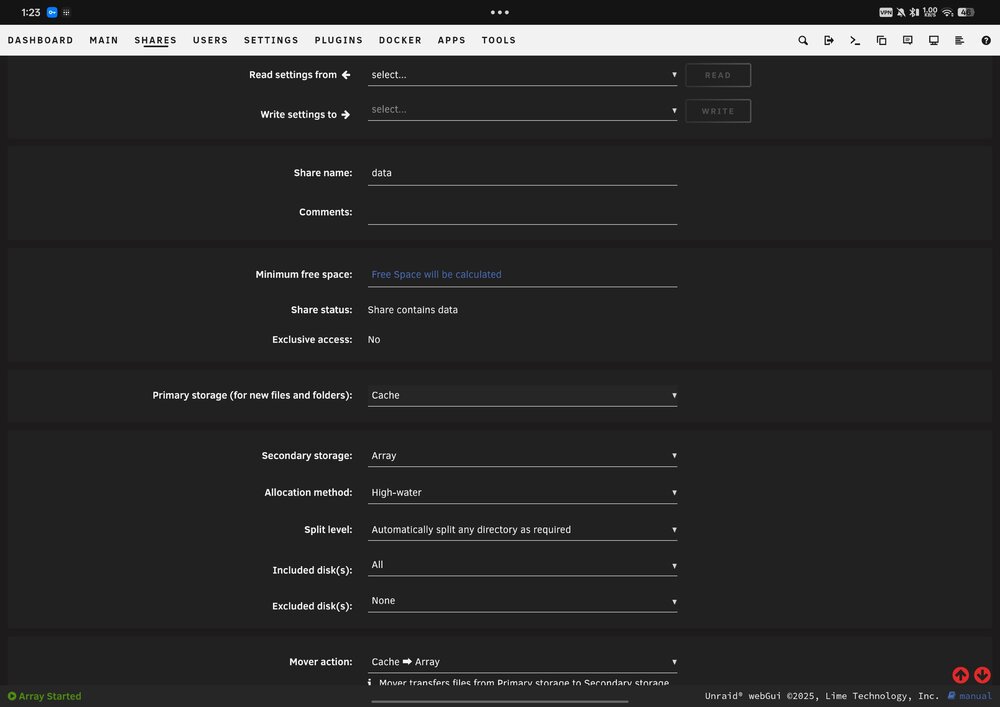Tap the Wi-Fi status icon
The height and width of the screenshot is (707, 1000).
point(948,12)
